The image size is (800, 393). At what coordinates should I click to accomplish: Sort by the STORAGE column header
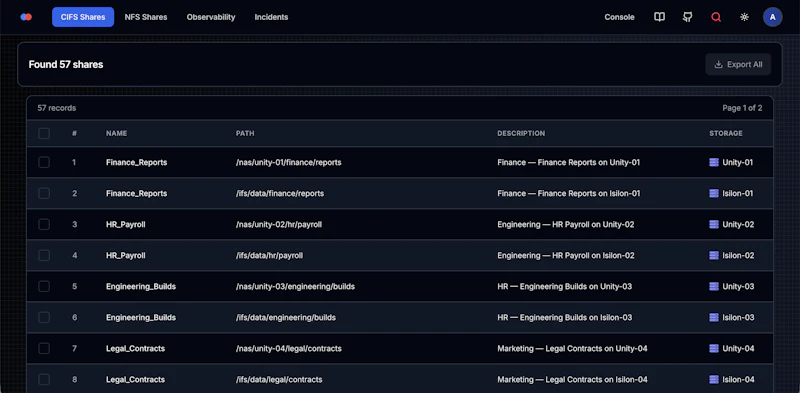(726, 133)
